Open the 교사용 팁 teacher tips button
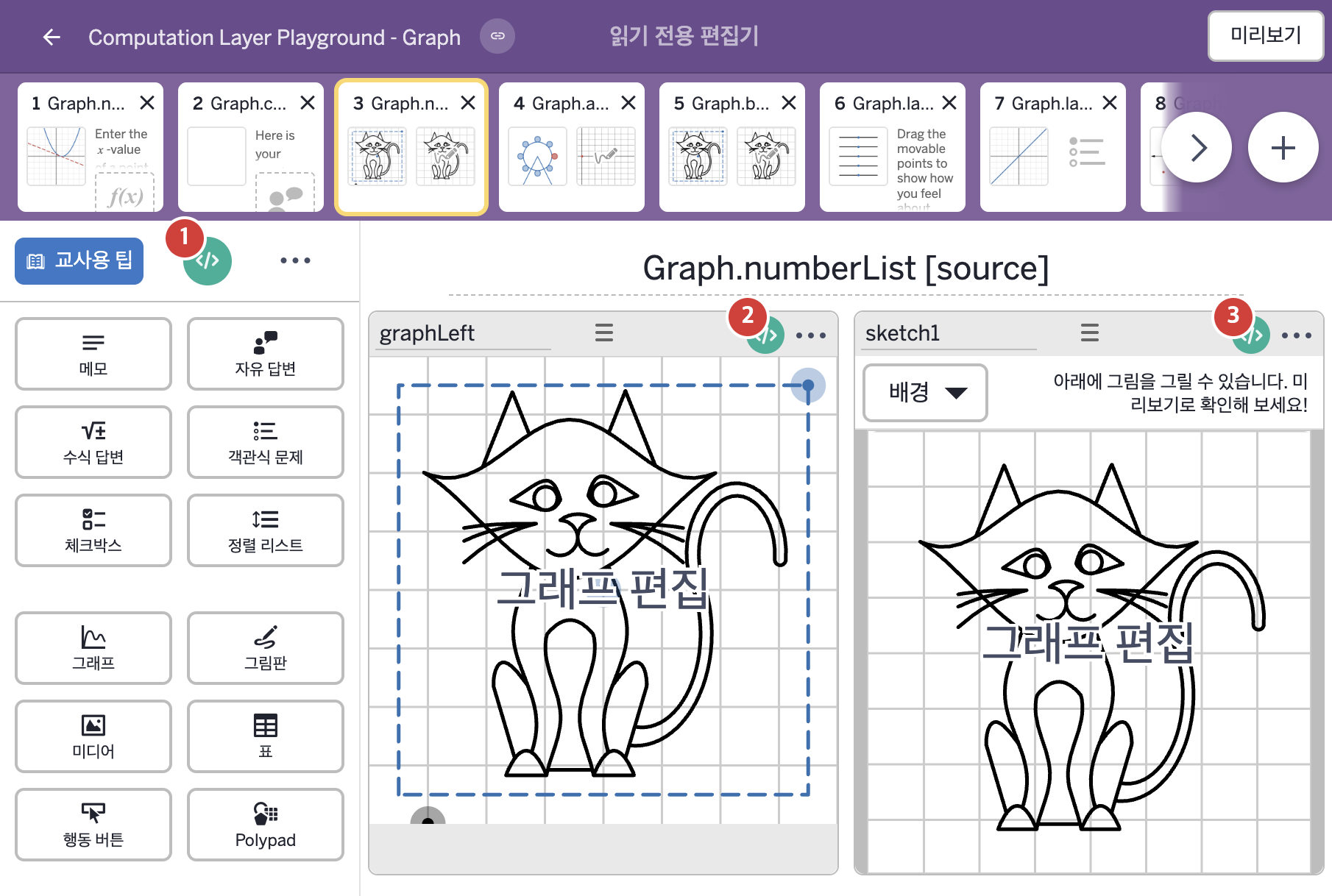The width and height of the screenshot is (1332, 896). (79, 260)
